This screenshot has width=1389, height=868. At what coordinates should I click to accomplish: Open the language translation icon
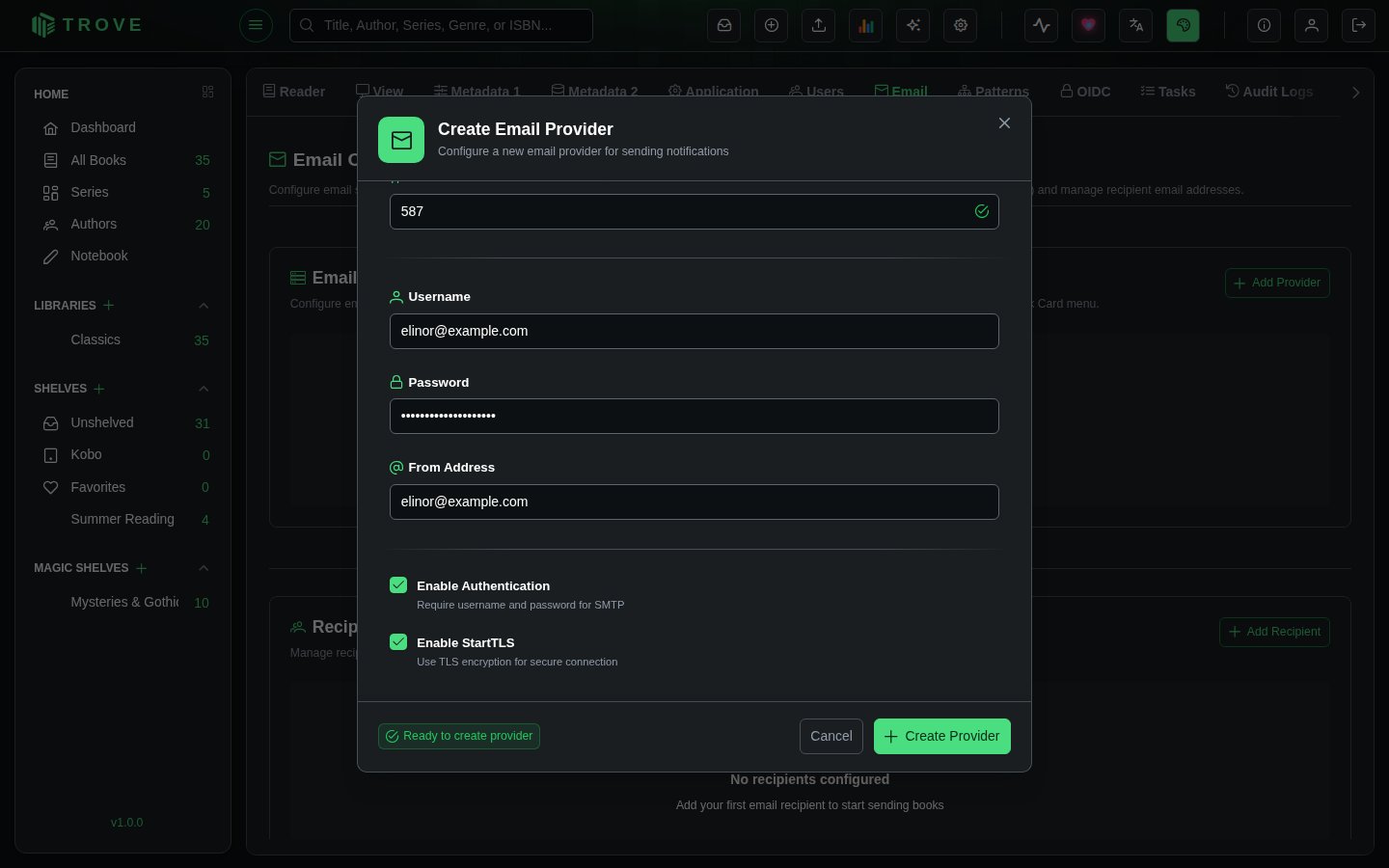point(1136,25)
